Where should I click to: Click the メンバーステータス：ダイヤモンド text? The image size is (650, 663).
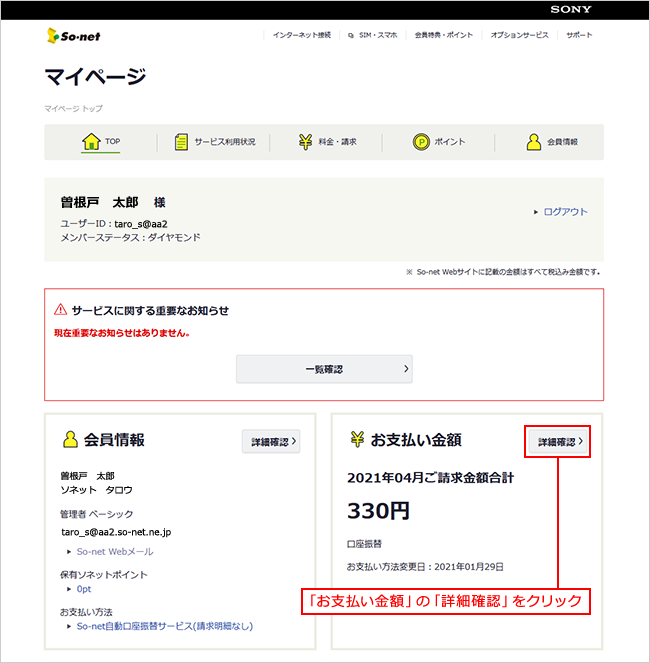(x=130, y=238)
